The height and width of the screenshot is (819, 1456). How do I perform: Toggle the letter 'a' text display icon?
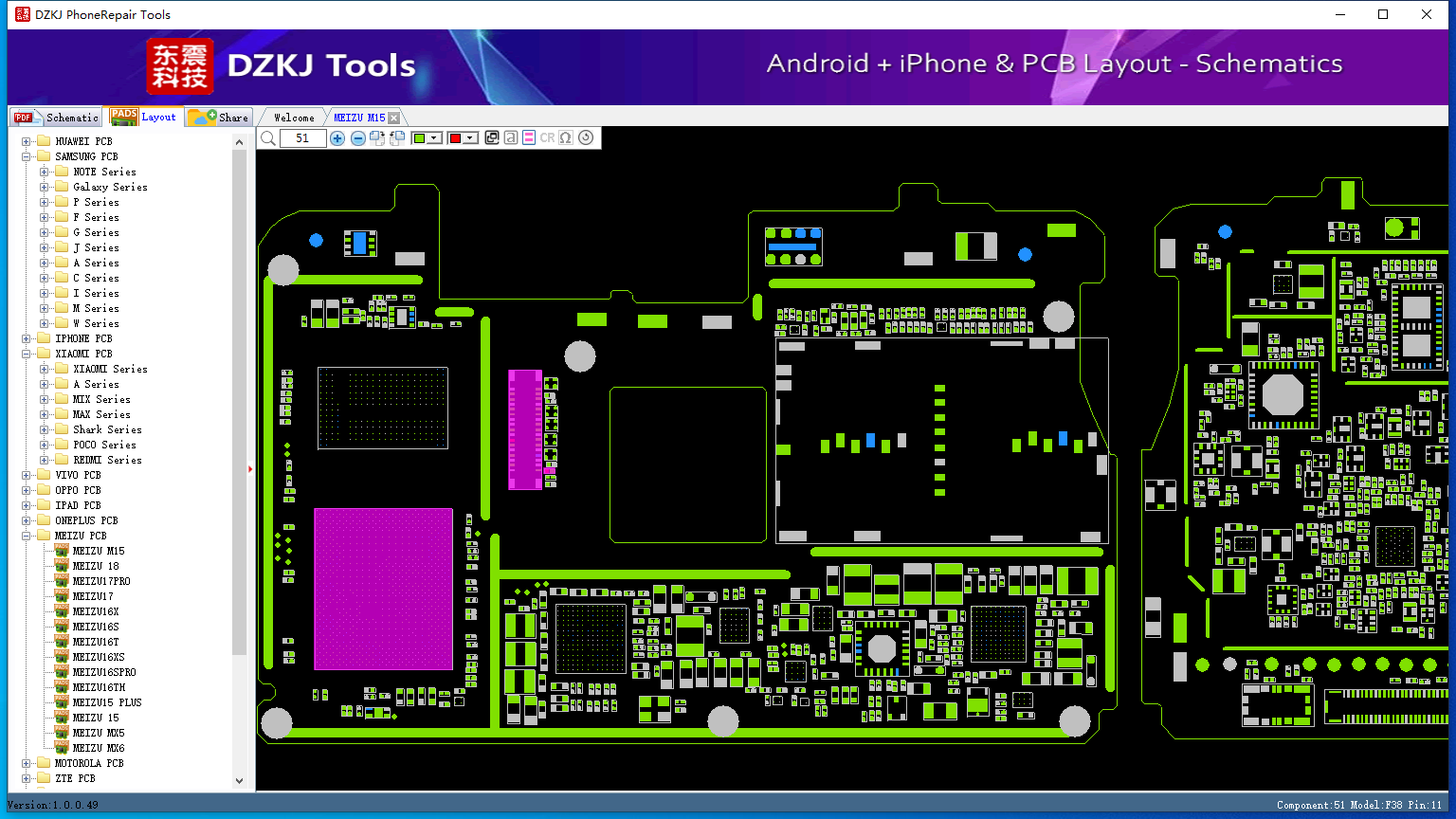click(511, 138)
